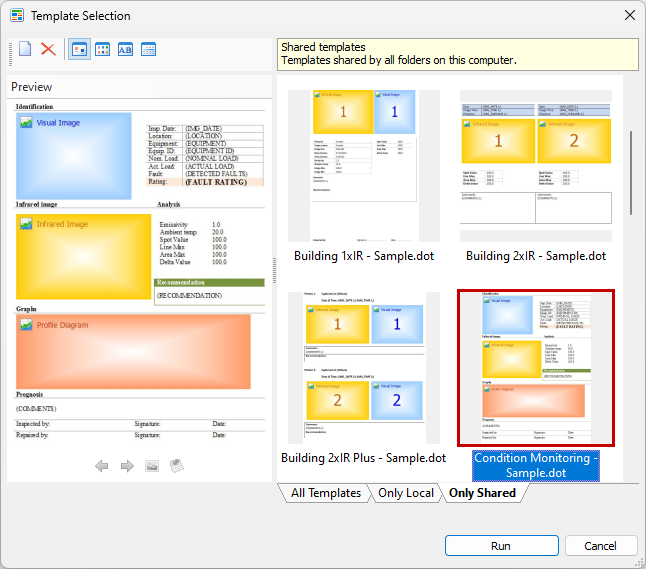Click the previous page left arrow

(x=101, y=466)
